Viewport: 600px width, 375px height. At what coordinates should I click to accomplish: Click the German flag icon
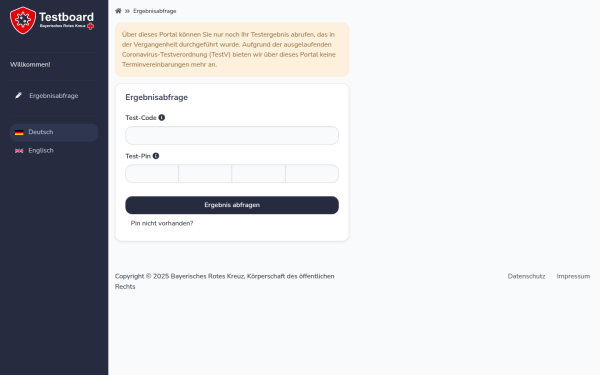coord(19,132)
